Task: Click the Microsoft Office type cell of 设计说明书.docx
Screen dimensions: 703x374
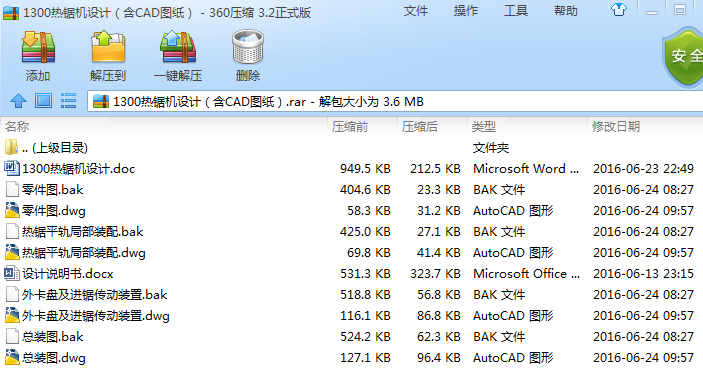Action: [526, 274]
